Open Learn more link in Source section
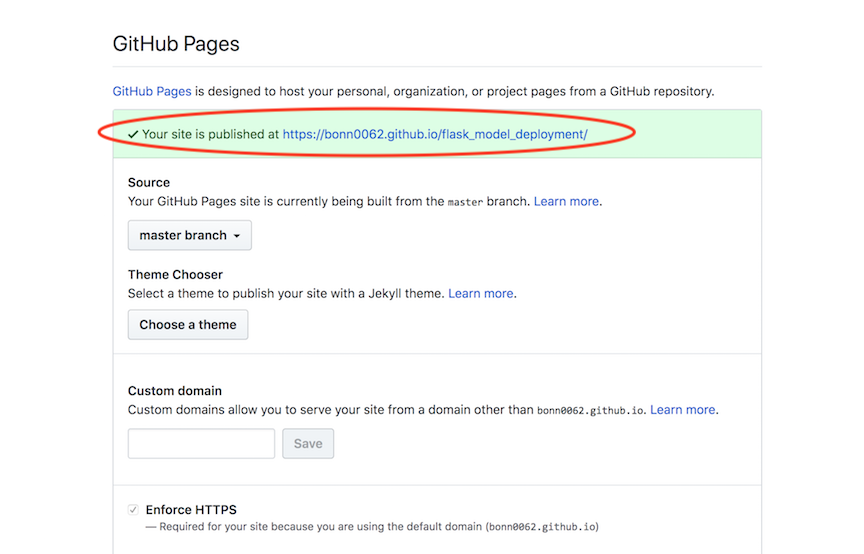The width and height of the screenshot is (864, 554). (x=567, y=201)
